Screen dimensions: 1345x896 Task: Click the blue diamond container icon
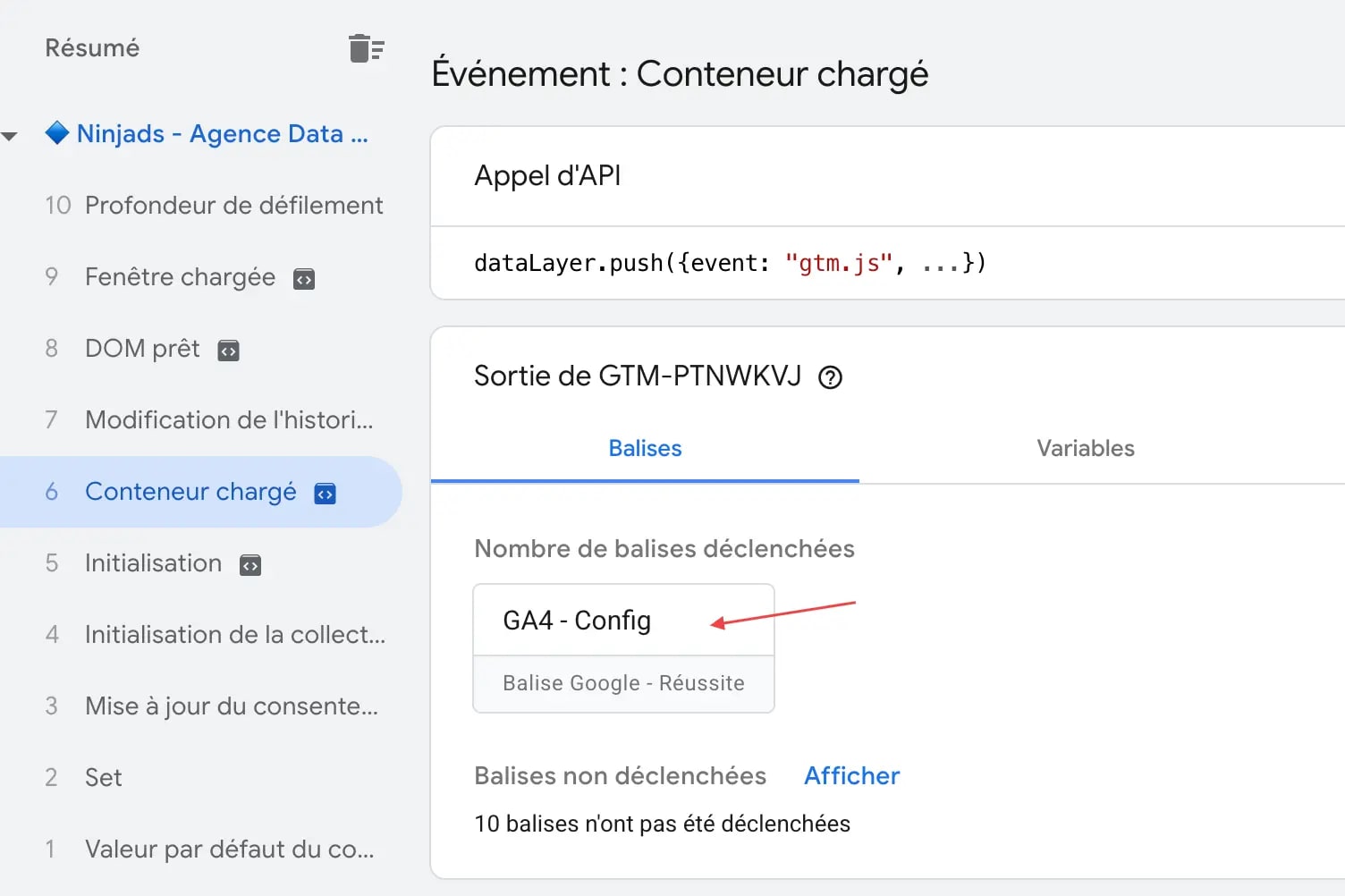(56, 132)
